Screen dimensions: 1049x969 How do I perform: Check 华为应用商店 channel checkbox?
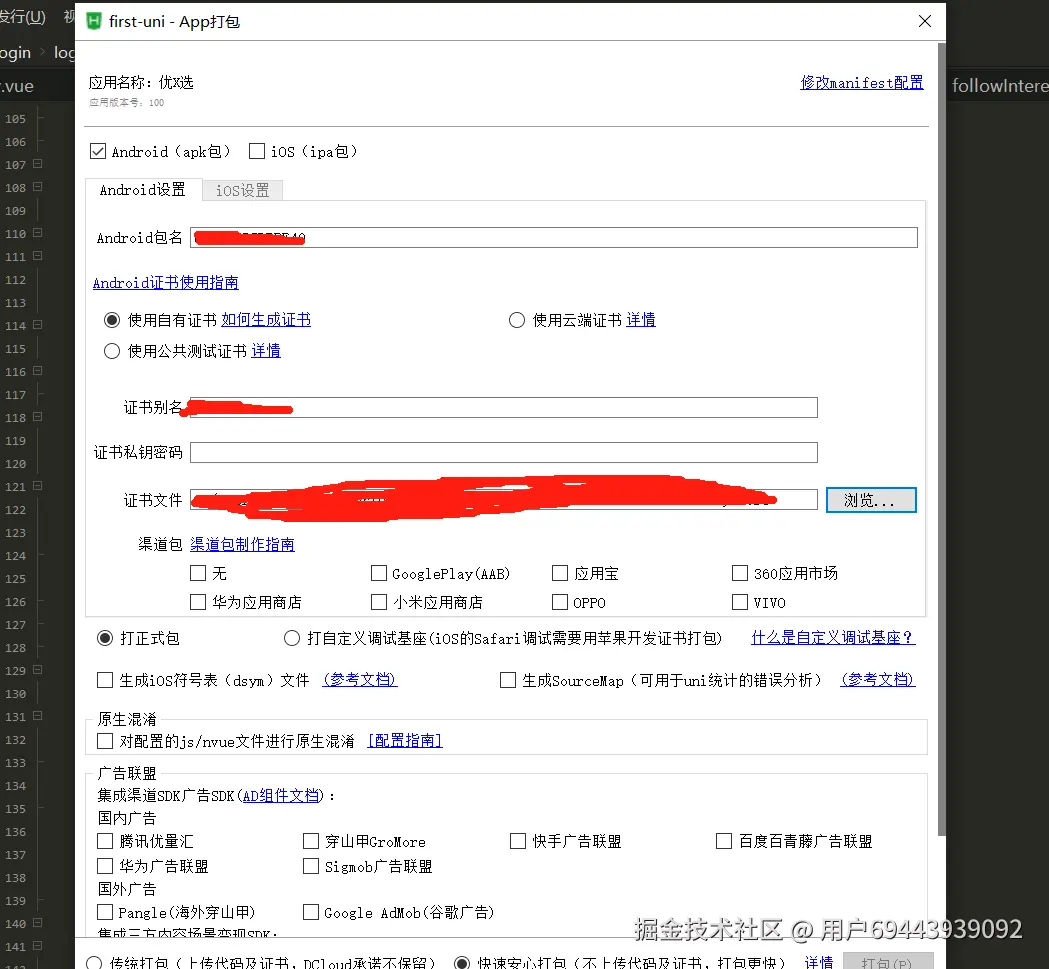[x=198, y=602]
